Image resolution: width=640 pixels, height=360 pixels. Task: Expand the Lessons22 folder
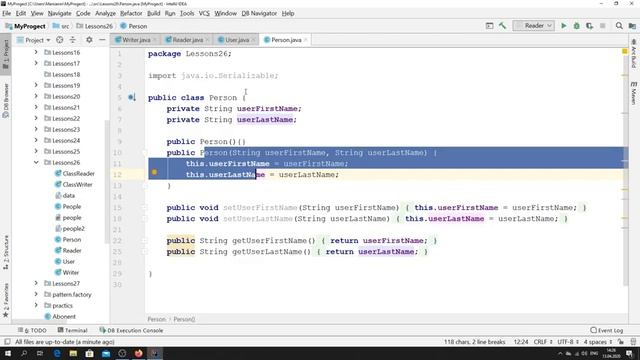click(x=36, y=118)
